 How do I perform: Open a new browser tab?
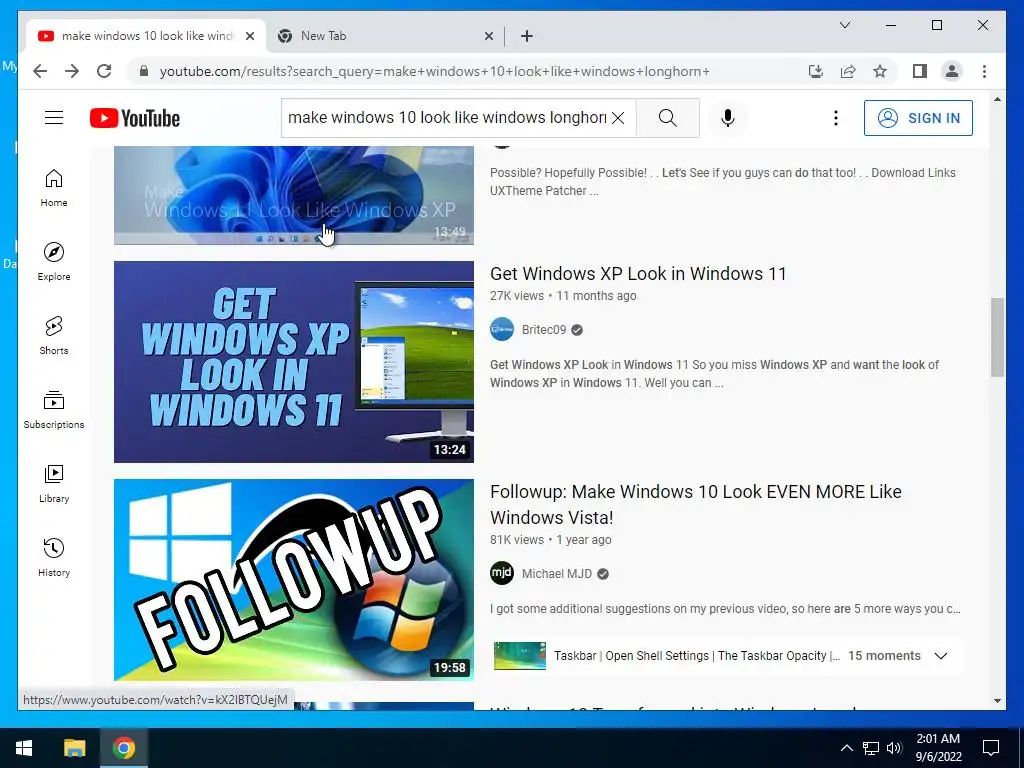point(527,36)
